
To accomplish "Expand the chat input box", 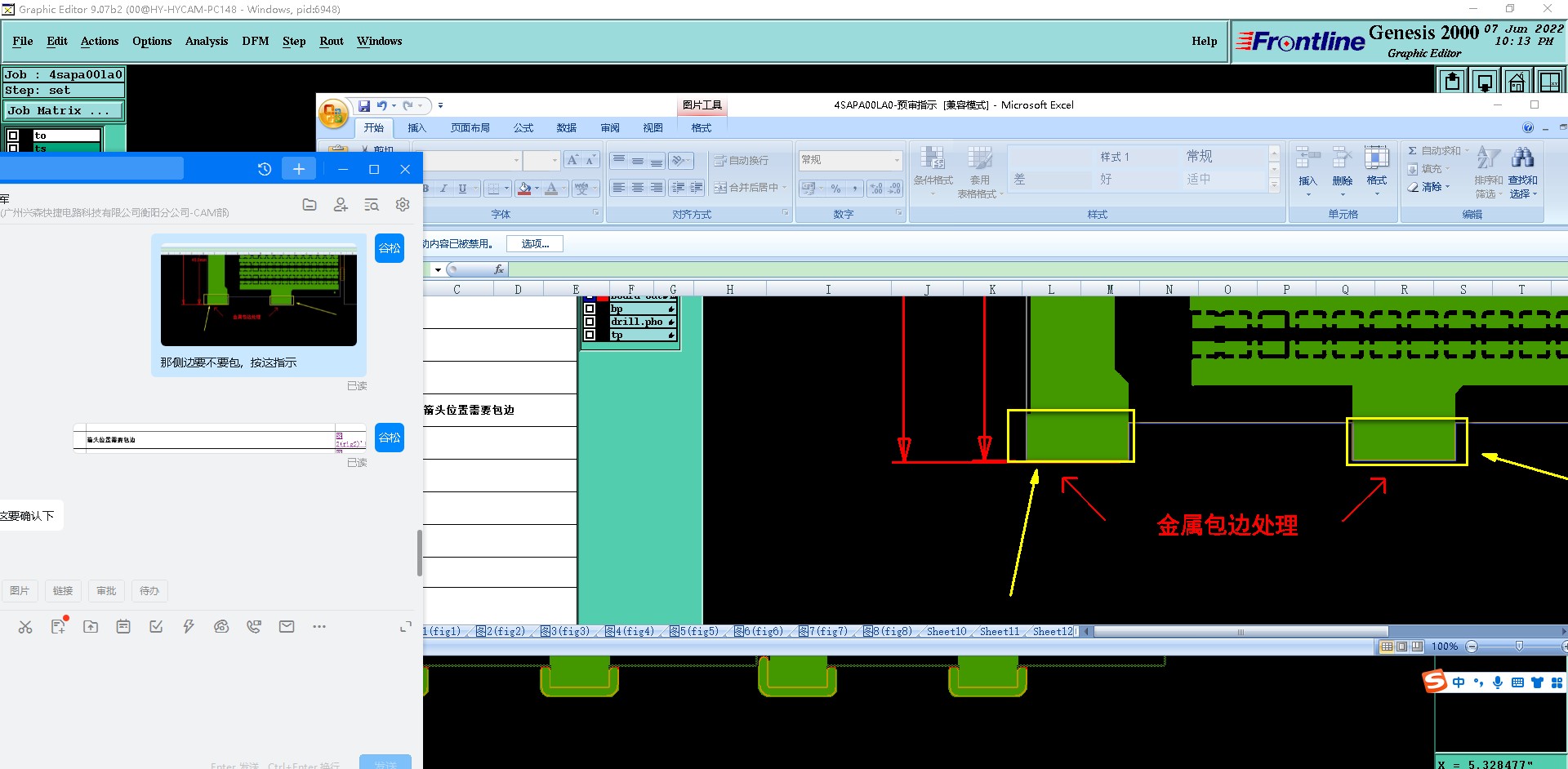I will click(x=405, y=626).
